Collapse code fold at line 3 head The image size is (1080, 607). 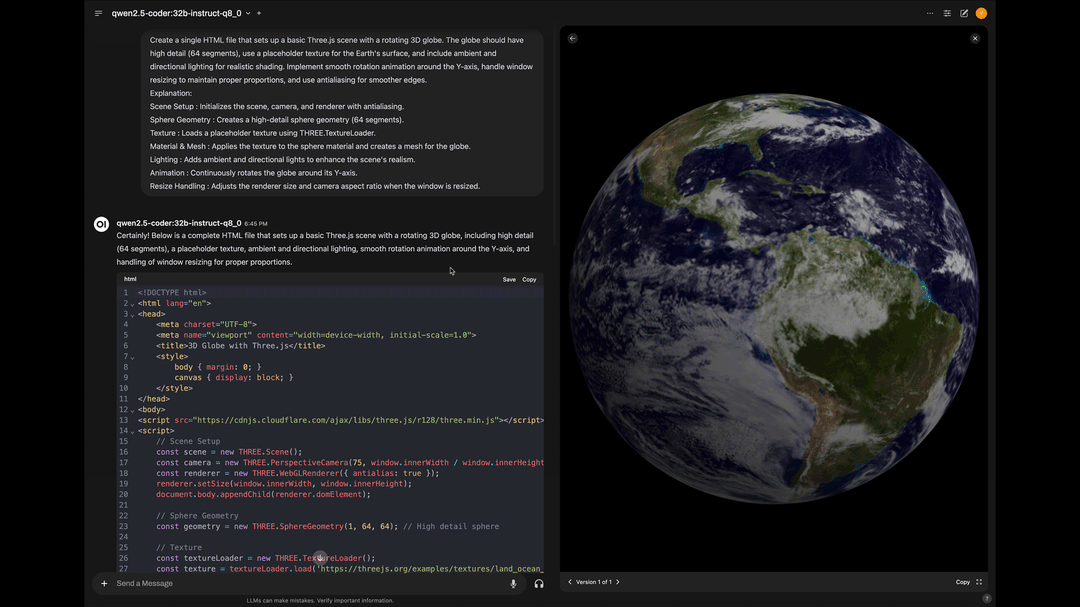[132, 315]
